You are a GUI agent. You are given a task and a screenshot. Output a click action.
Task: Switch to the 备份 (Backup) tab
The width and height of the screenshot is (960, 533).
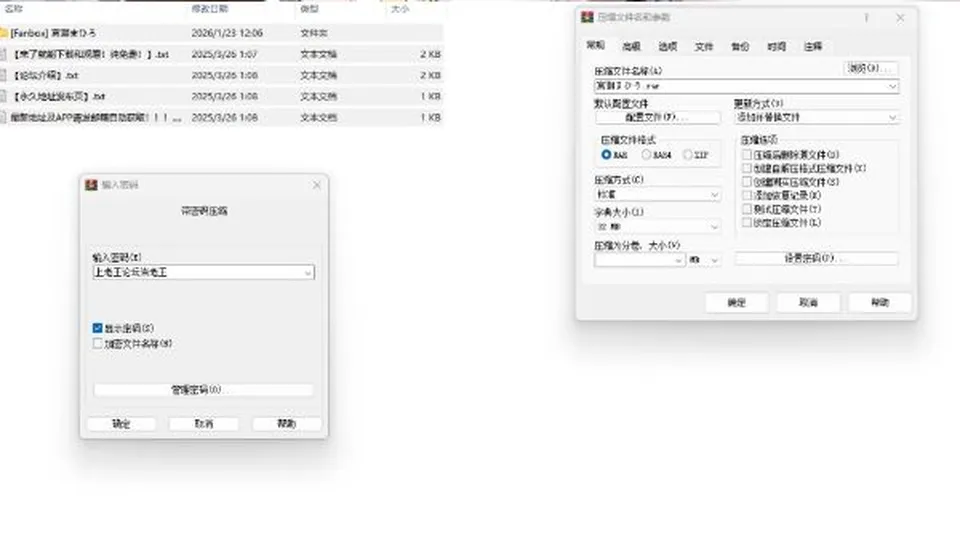[x=740, y=47]
